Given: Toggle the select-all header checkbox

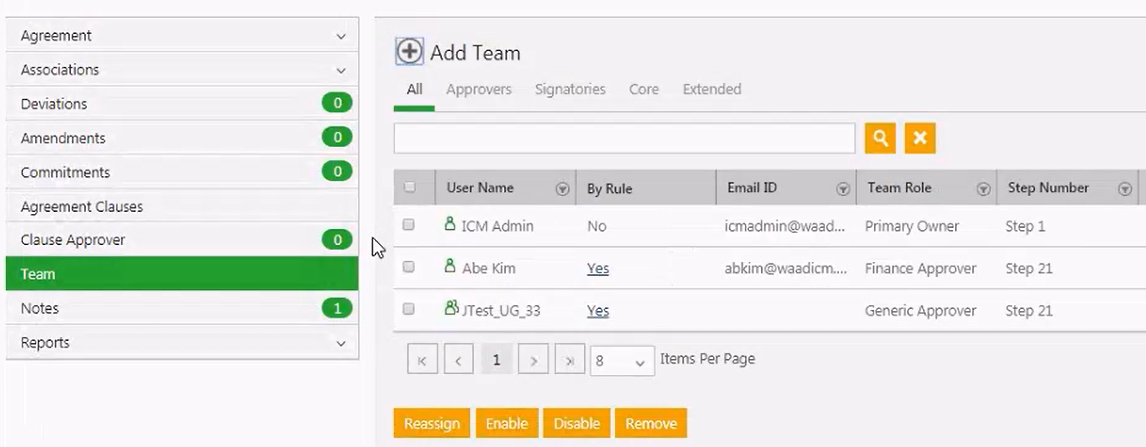Looking at the screenshot, I should coord(409,187).
